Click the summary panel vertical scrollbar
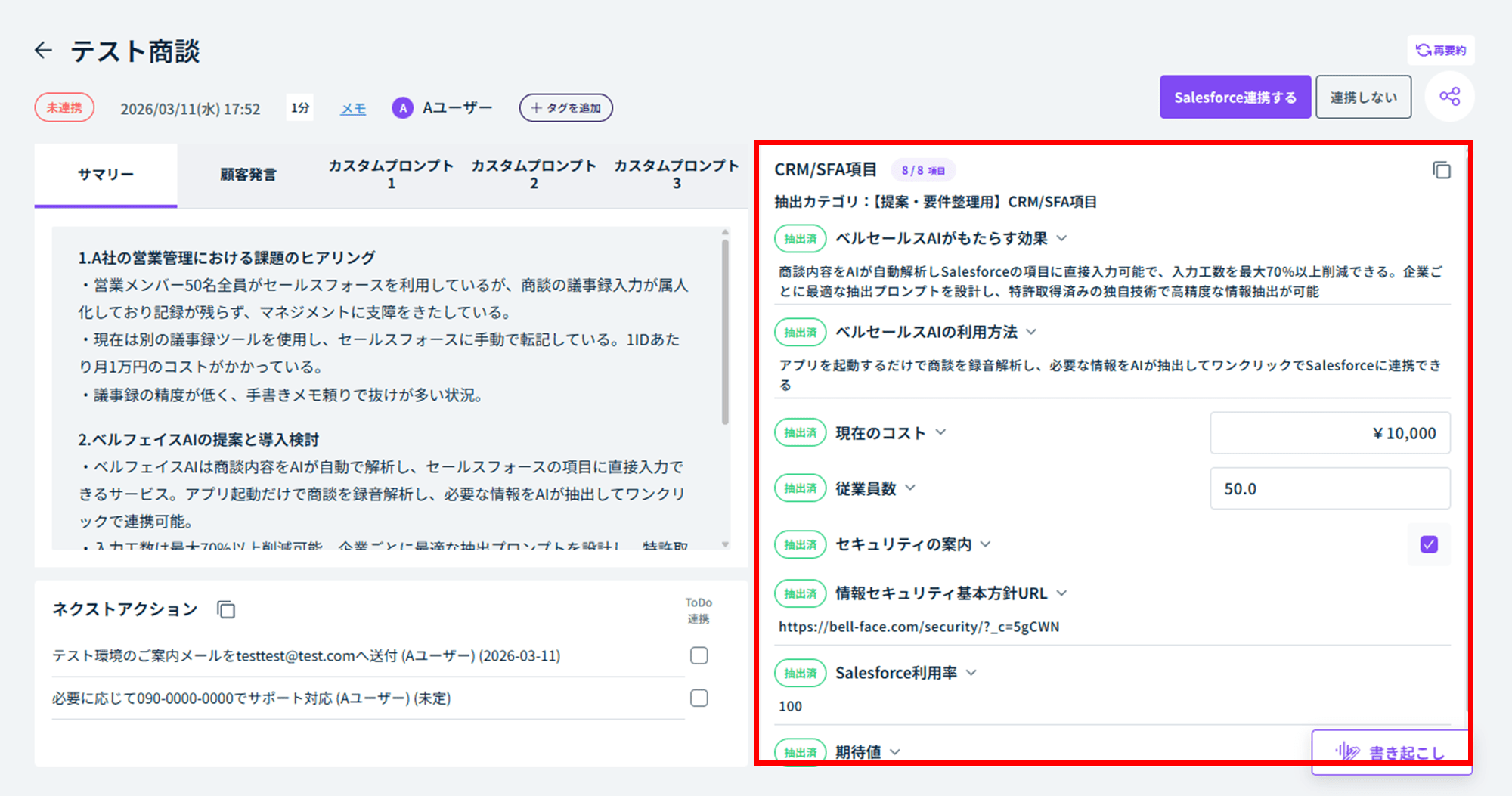 [725, 331]
